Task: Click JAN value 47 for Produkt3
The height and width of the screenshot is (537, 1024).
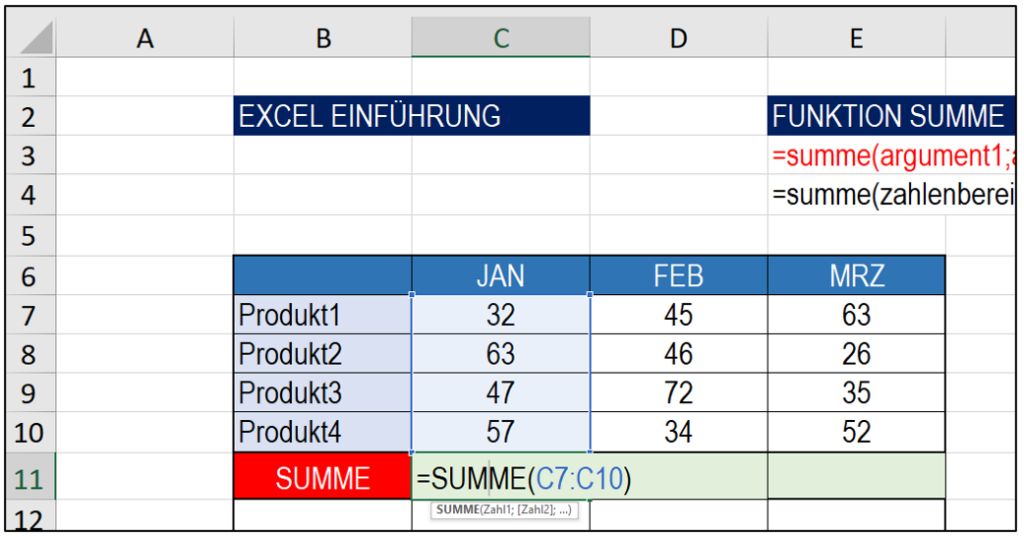Action: (501, 393)
